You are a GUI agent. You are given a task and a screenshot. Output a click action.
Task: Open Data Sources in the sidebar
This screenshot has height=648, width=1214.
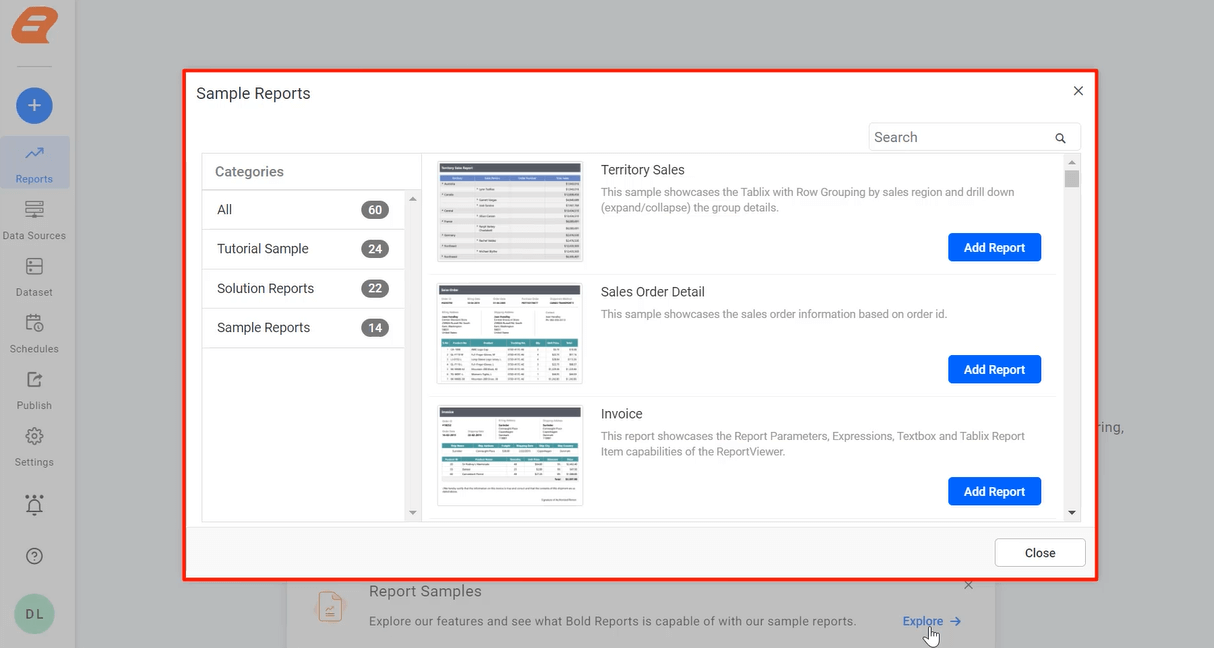point(34,220)
